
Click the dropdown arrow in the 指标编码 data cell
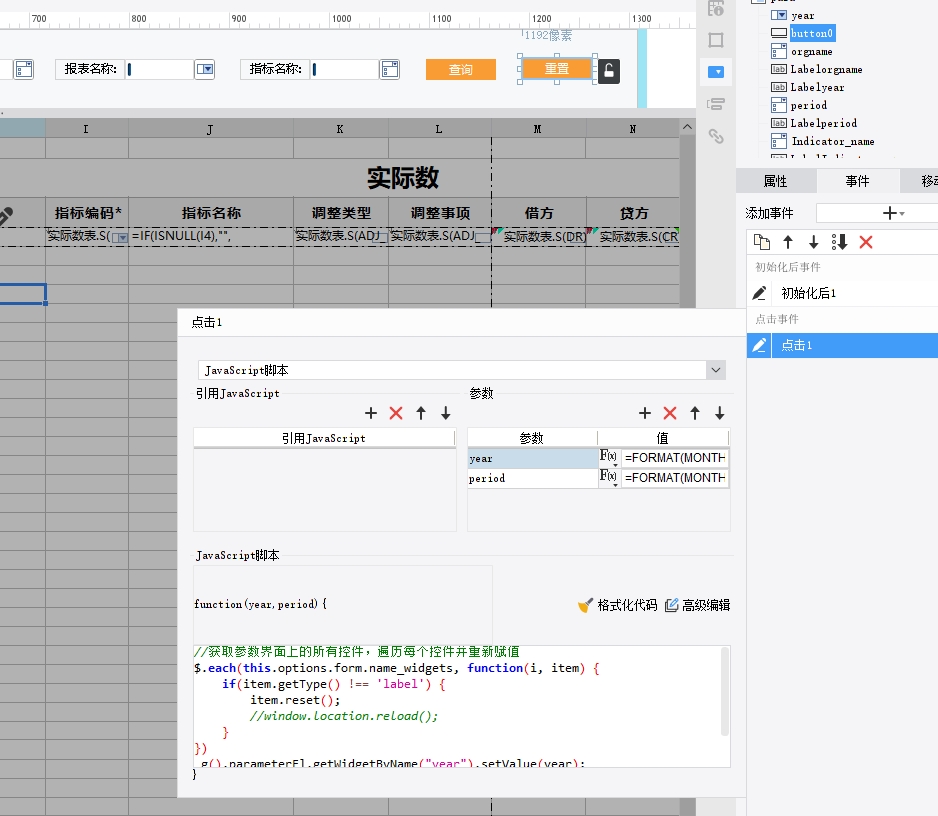click(x=121, y=238)
